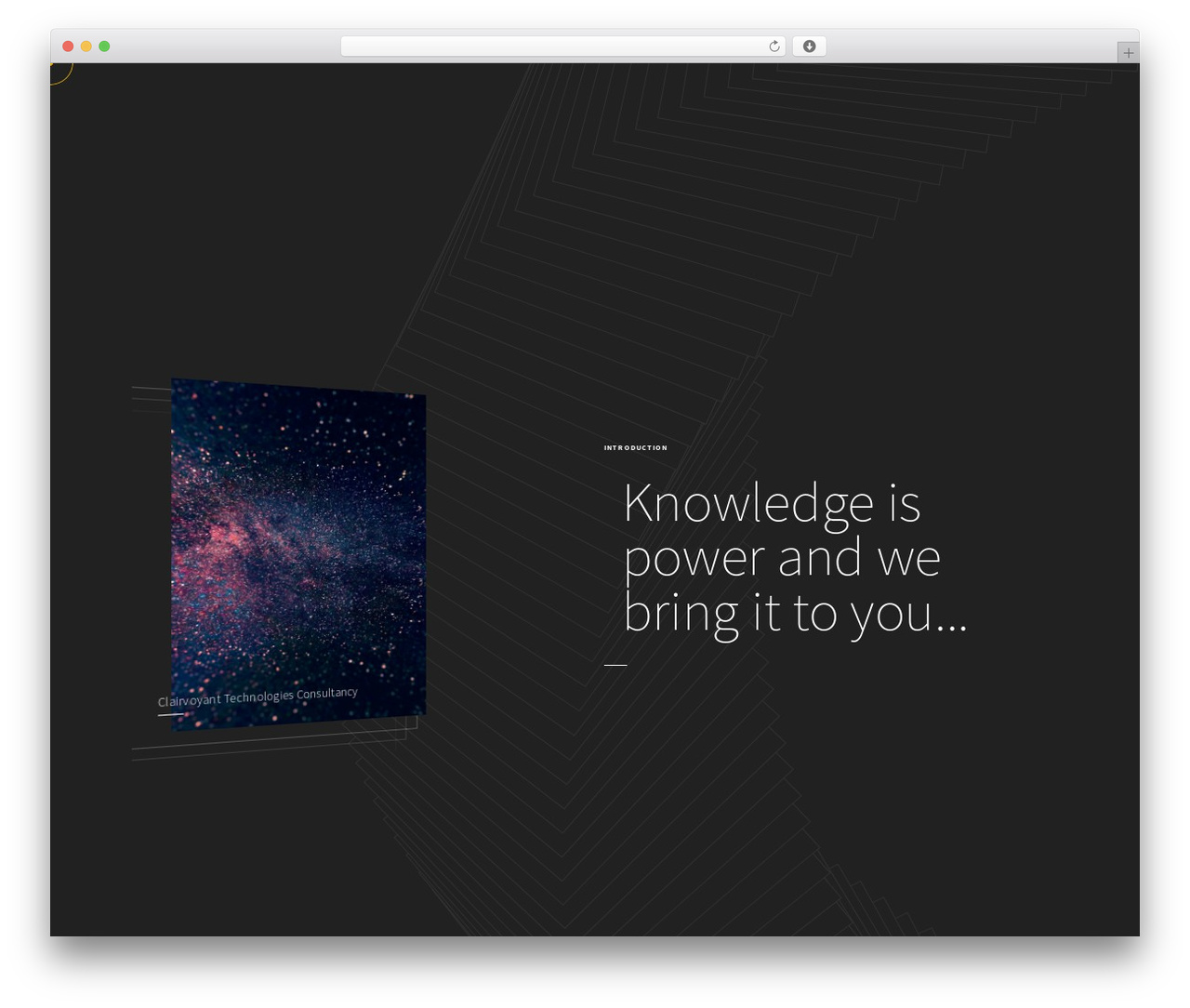
Task: Click the 'INTRODUCTION' label
Action: tap(636, 448)
